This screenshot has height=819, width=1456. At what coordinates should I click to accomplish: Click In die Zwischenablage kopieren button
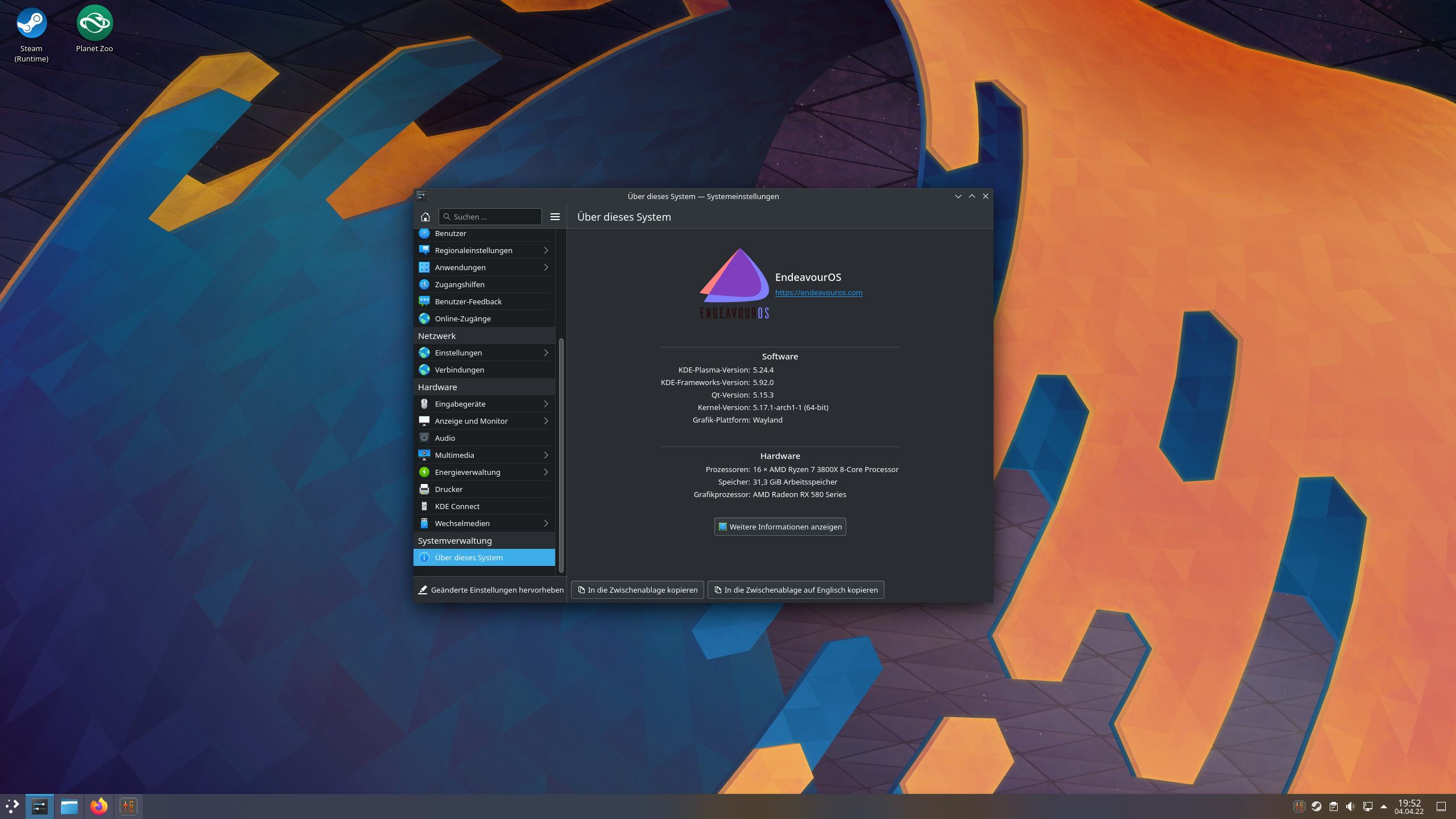pos(636,590)
